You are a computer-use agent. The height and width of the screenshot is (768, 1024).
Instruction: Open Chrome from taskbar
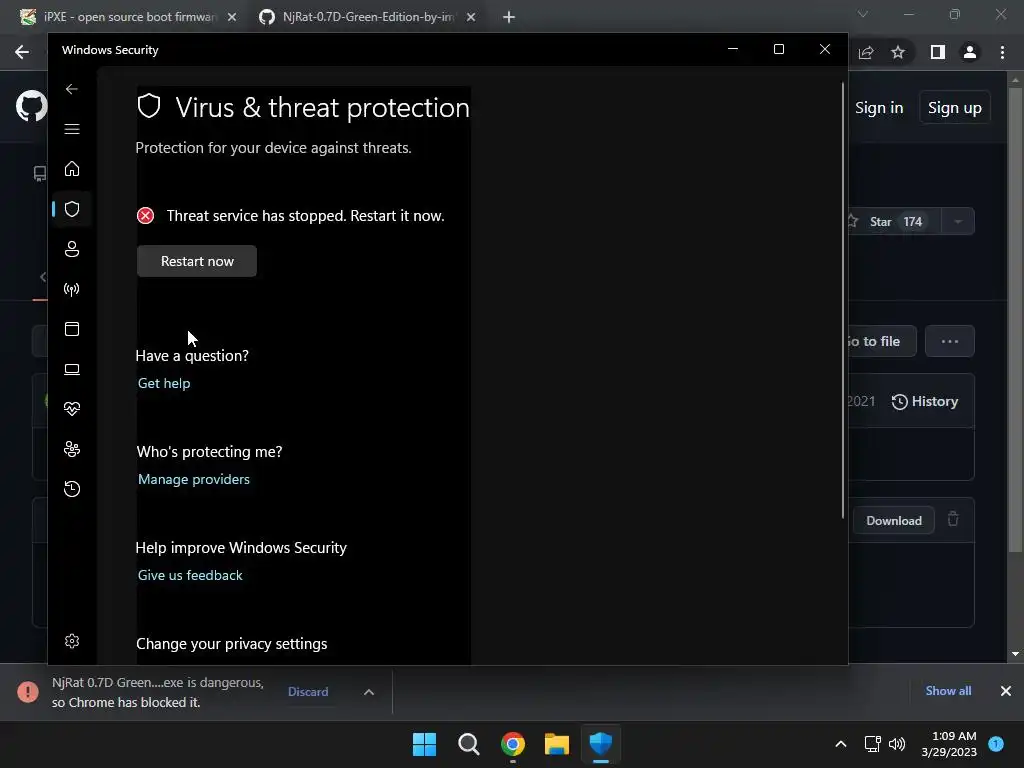point(513,744)
